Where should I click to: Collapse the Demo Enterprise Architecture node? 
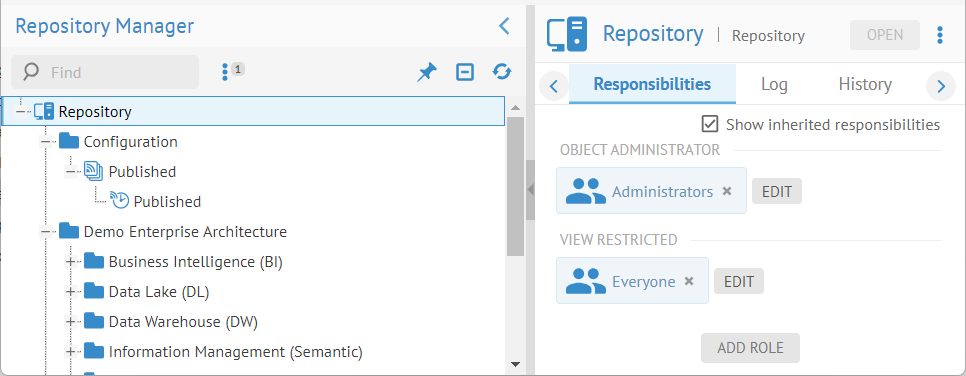pyautogui.click(x=45, y=232)
